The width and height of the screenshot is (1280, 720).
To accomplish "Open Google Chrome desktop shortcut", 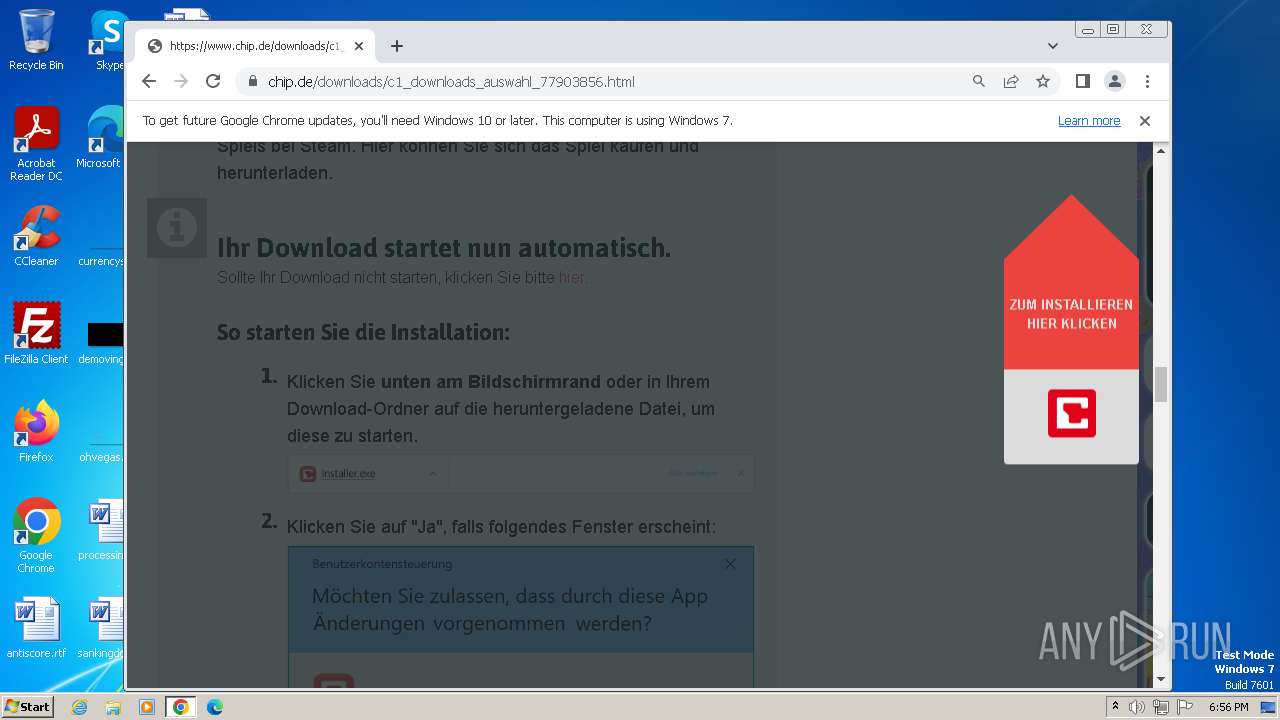I will pyautogui.click(x=36, y=535).
